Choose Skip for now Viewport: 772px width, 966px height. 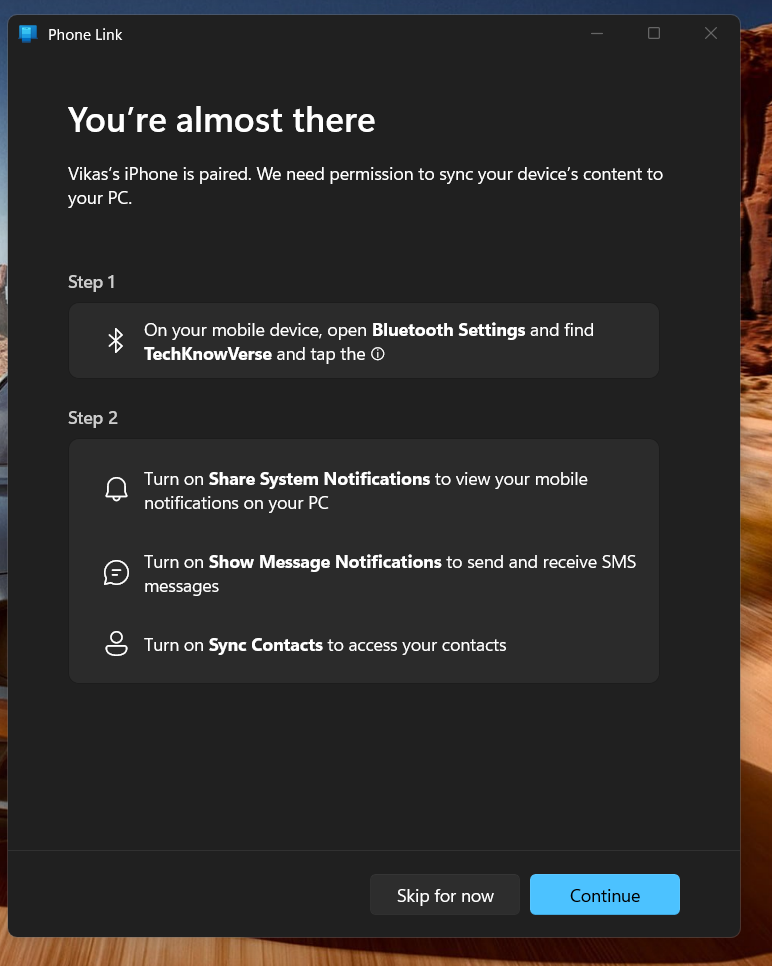pos(445,895)
